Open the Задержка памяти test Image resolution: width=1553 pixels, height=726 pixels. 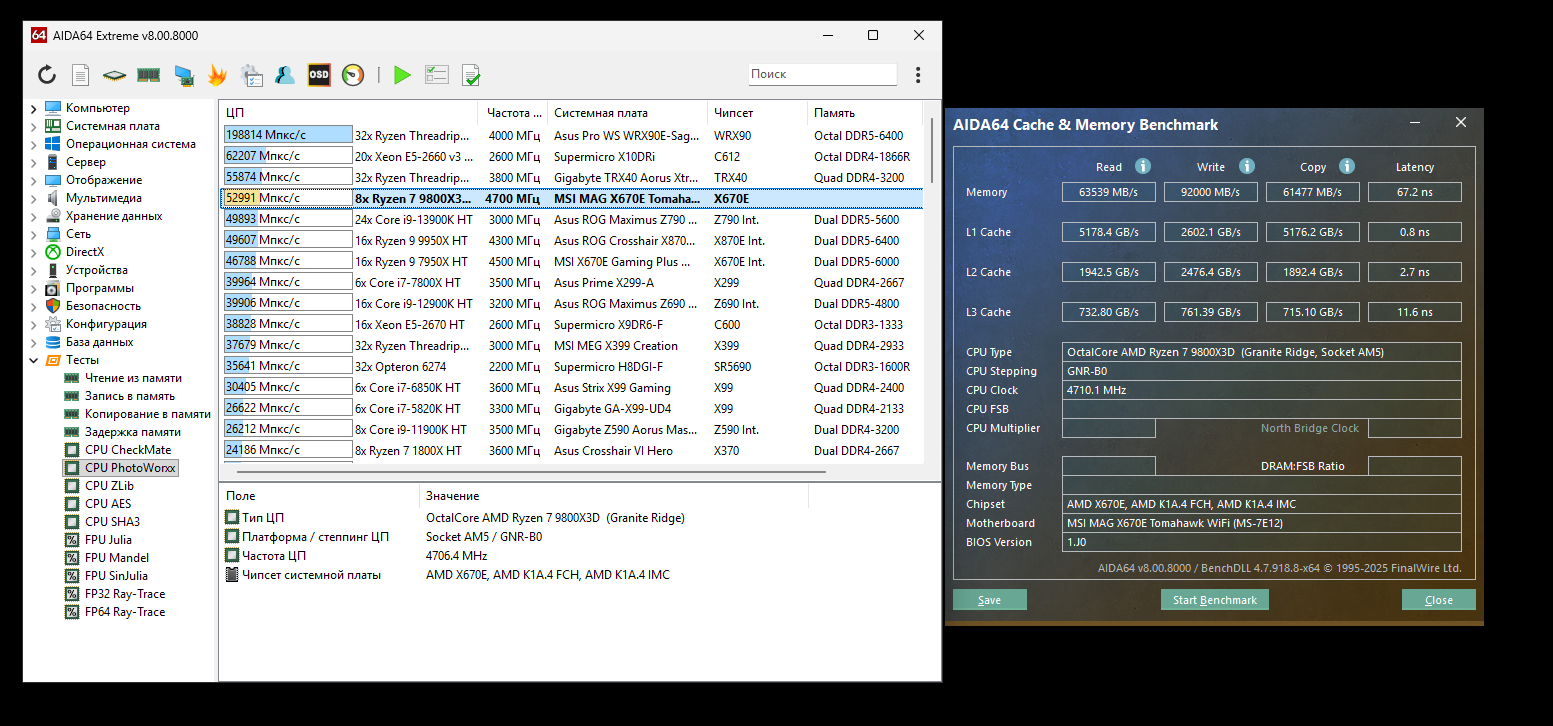133,432
